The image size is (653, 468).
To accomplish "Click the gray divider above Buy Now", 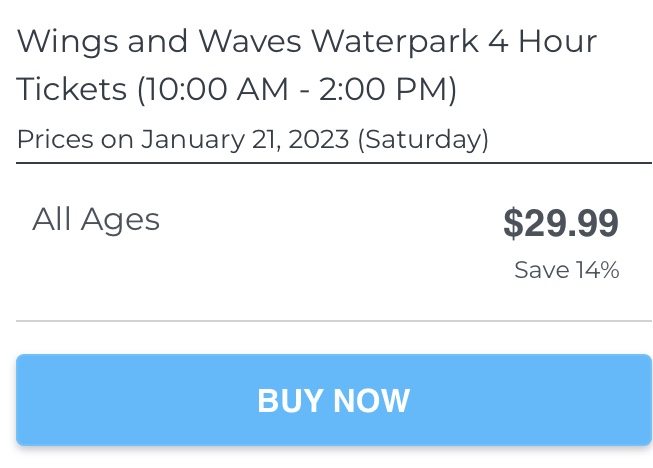I will tap(333, 321).
